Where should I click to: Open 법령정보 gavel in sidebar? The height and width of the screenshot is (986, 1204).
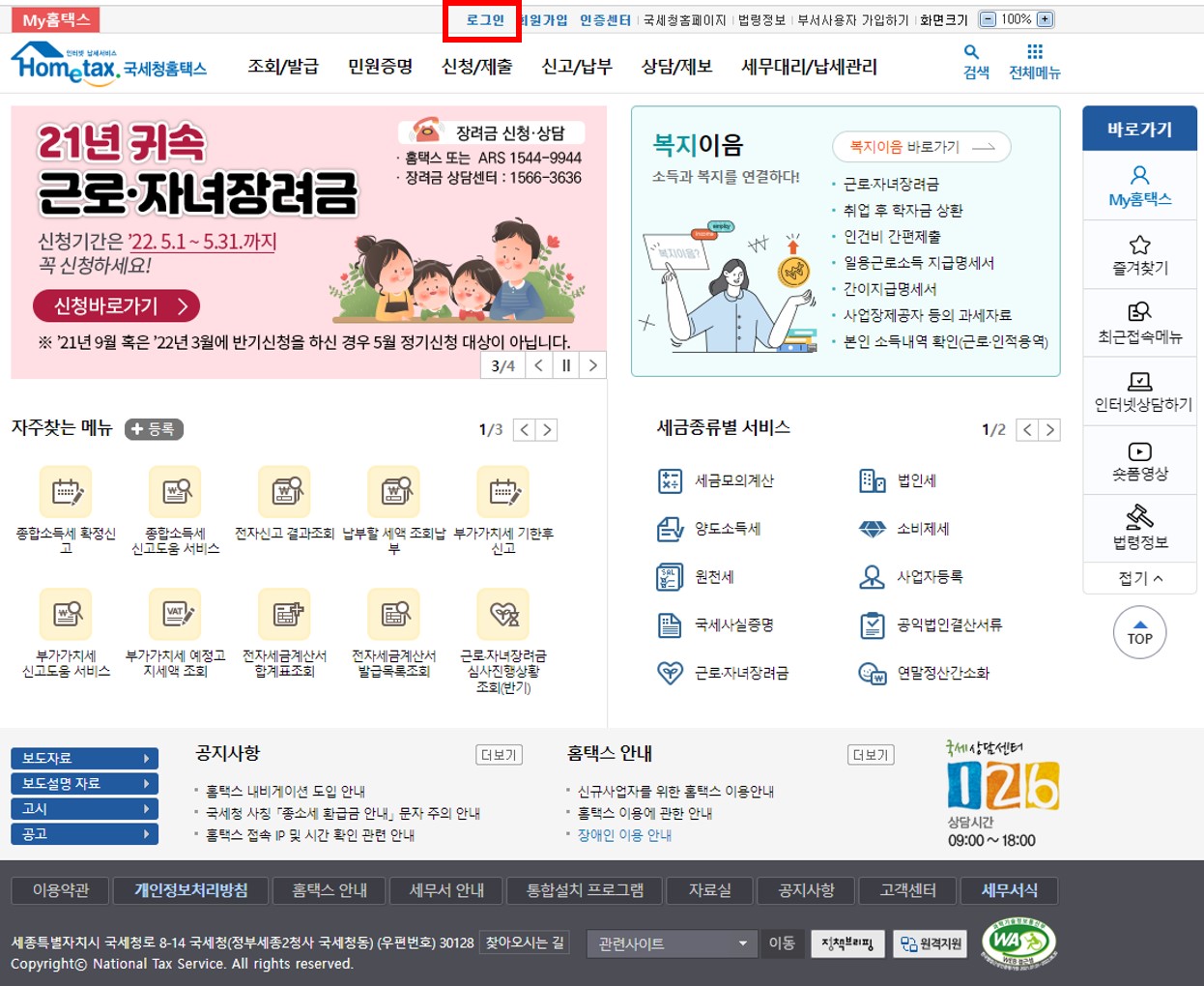point(1140,530)
